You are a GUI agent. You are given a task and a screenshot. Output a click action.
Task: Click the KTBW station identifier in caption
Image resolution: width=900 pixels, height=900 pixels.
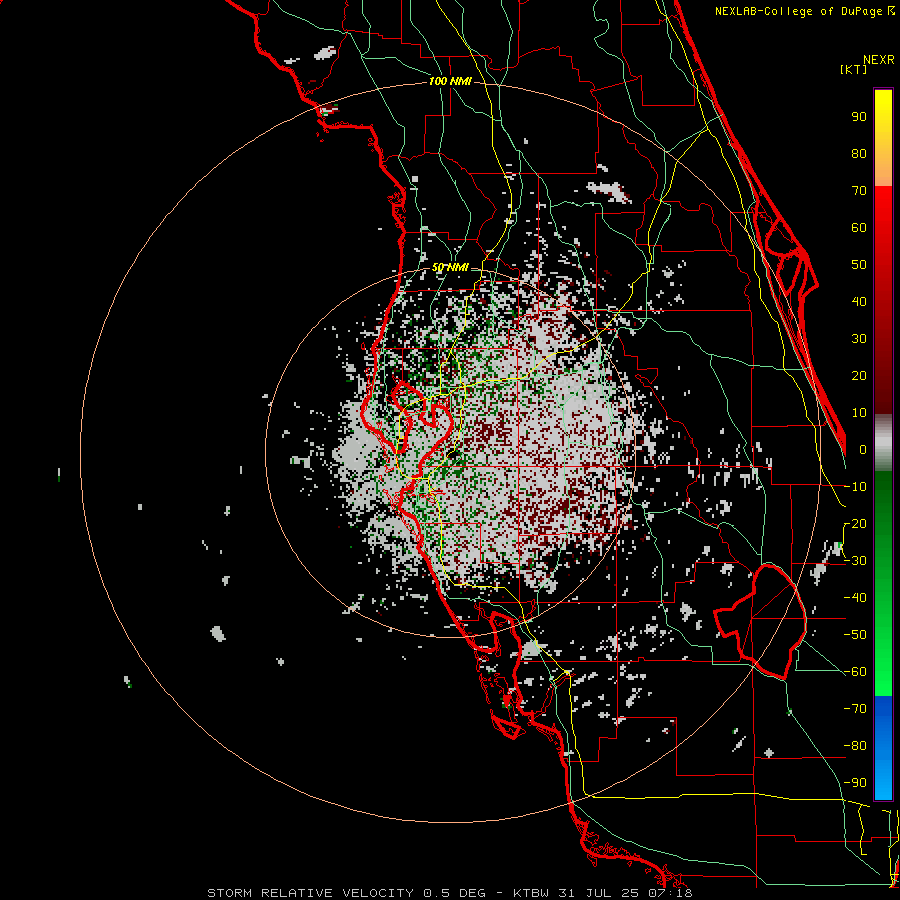point(532,893)
